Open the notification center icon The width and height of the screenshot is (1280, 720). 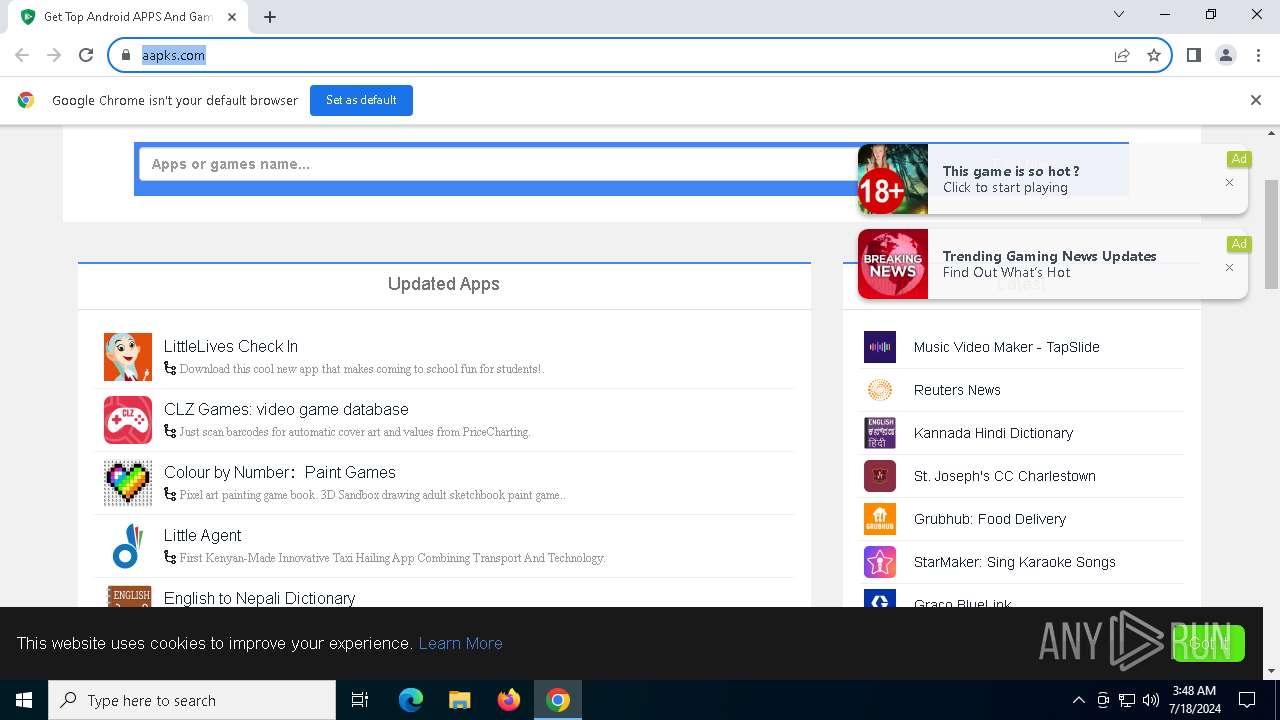coord(1247,700)
